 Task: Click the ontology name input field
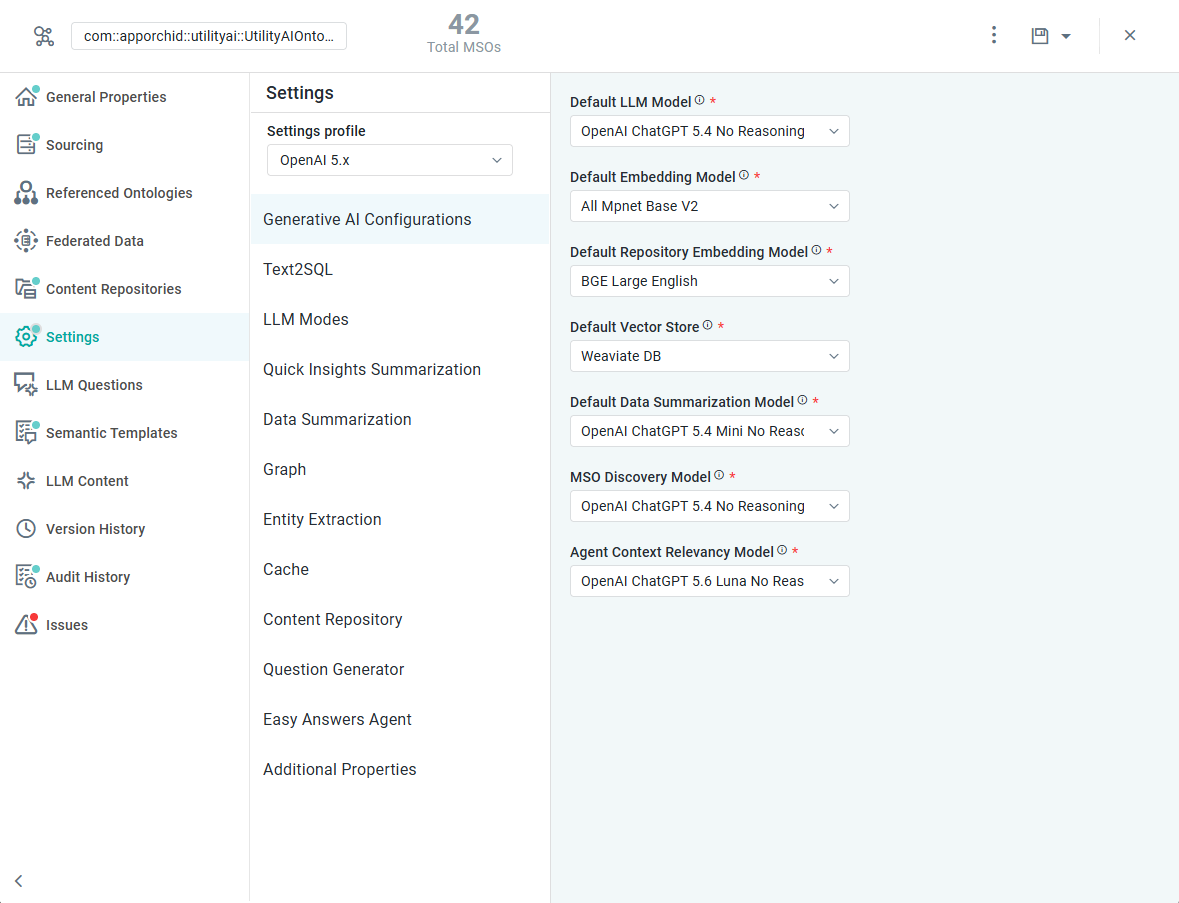click(209, 36)
